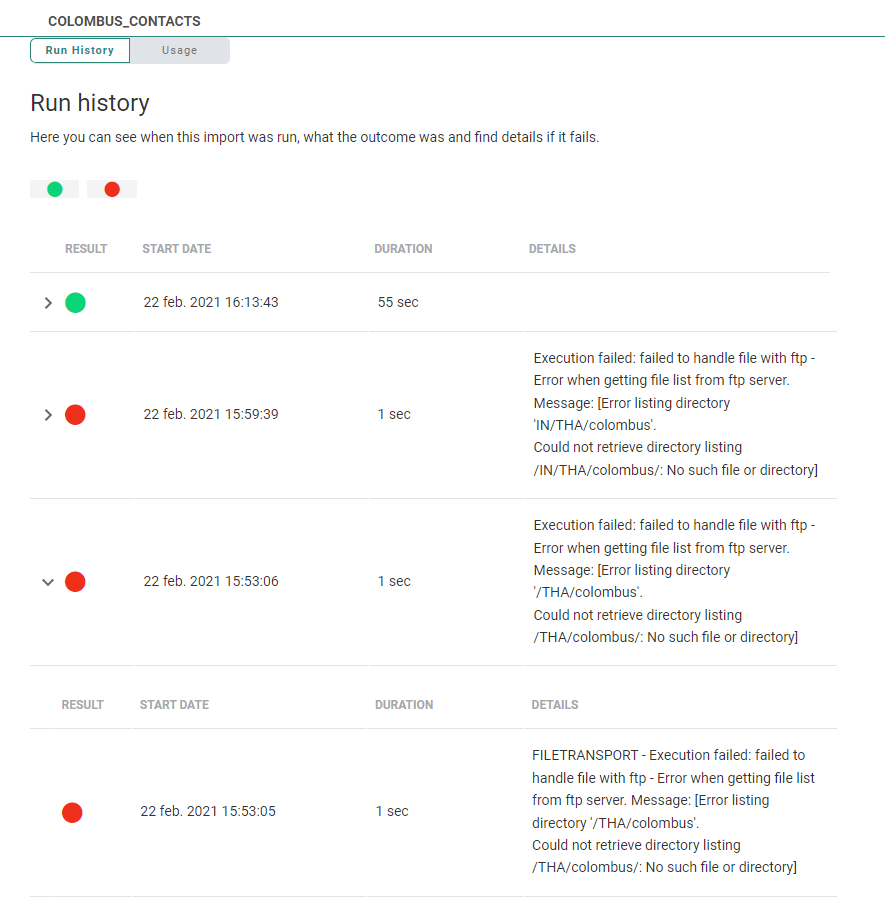Viewport: 885px width, 901px height.
Task: Click red status icon for 15:53:05 sub-run
Action: [72, 812]
